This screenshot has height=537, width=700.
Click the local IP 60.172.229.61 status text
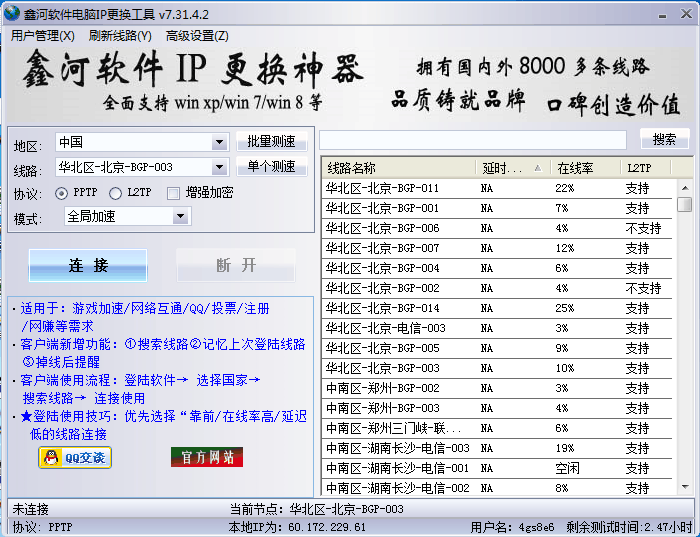point(297,527)
